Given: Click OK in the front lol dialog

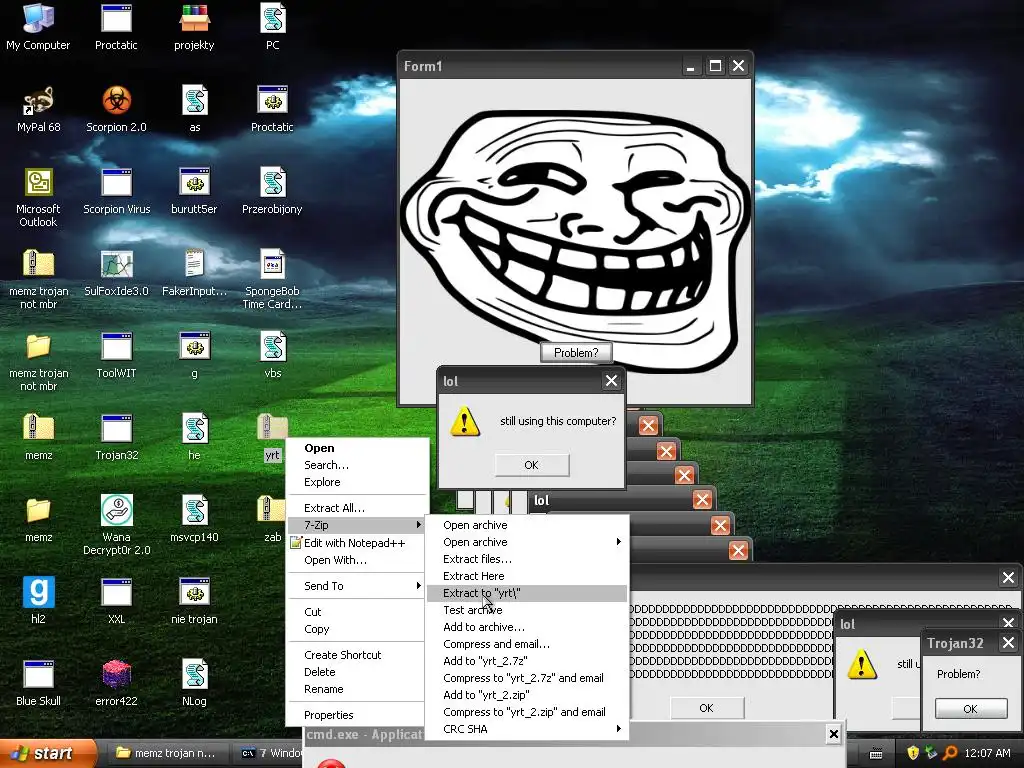Looking at the screenshot, I should (x=532, y=465).
